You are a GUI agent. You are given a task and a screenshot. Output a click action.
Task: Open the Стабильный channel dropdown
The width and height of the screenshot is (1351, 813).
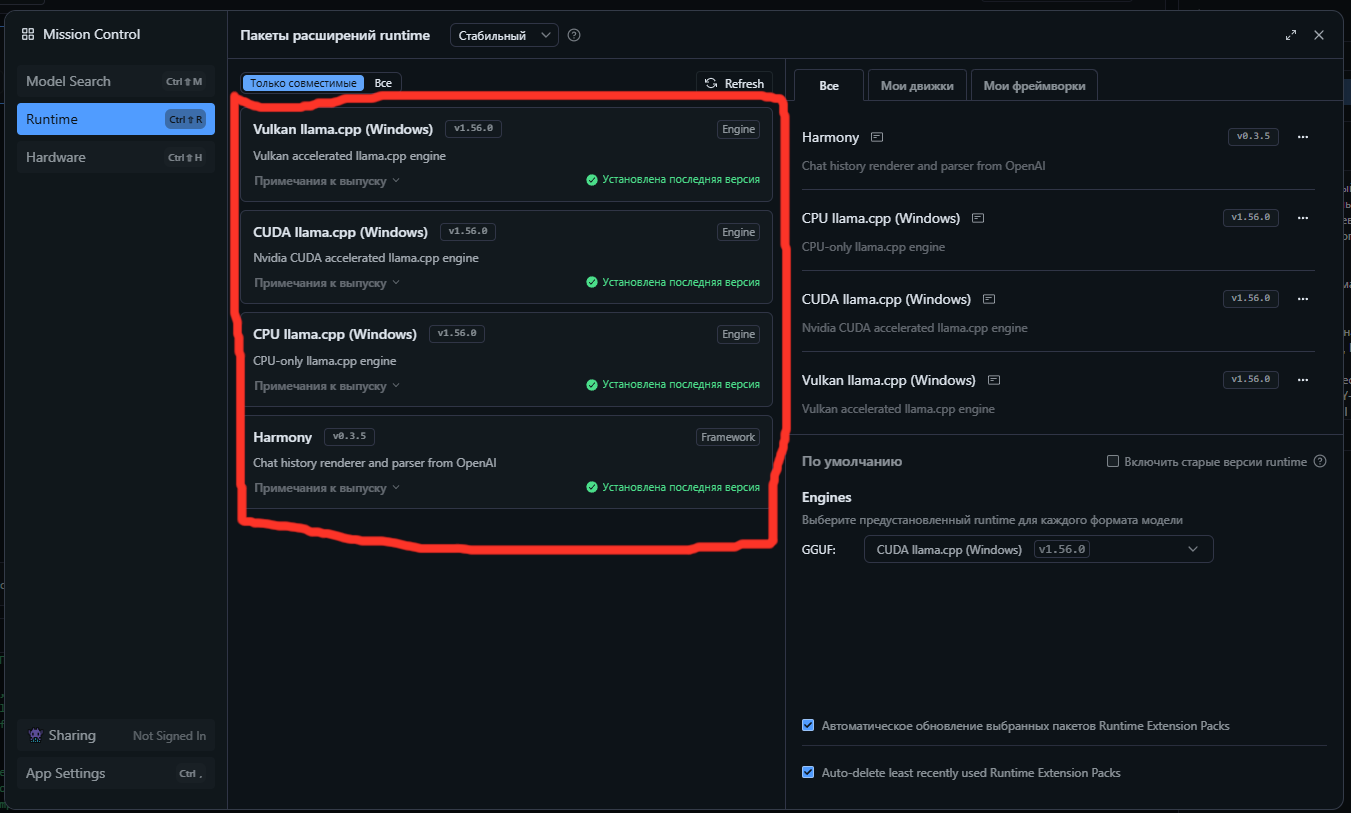504,35
